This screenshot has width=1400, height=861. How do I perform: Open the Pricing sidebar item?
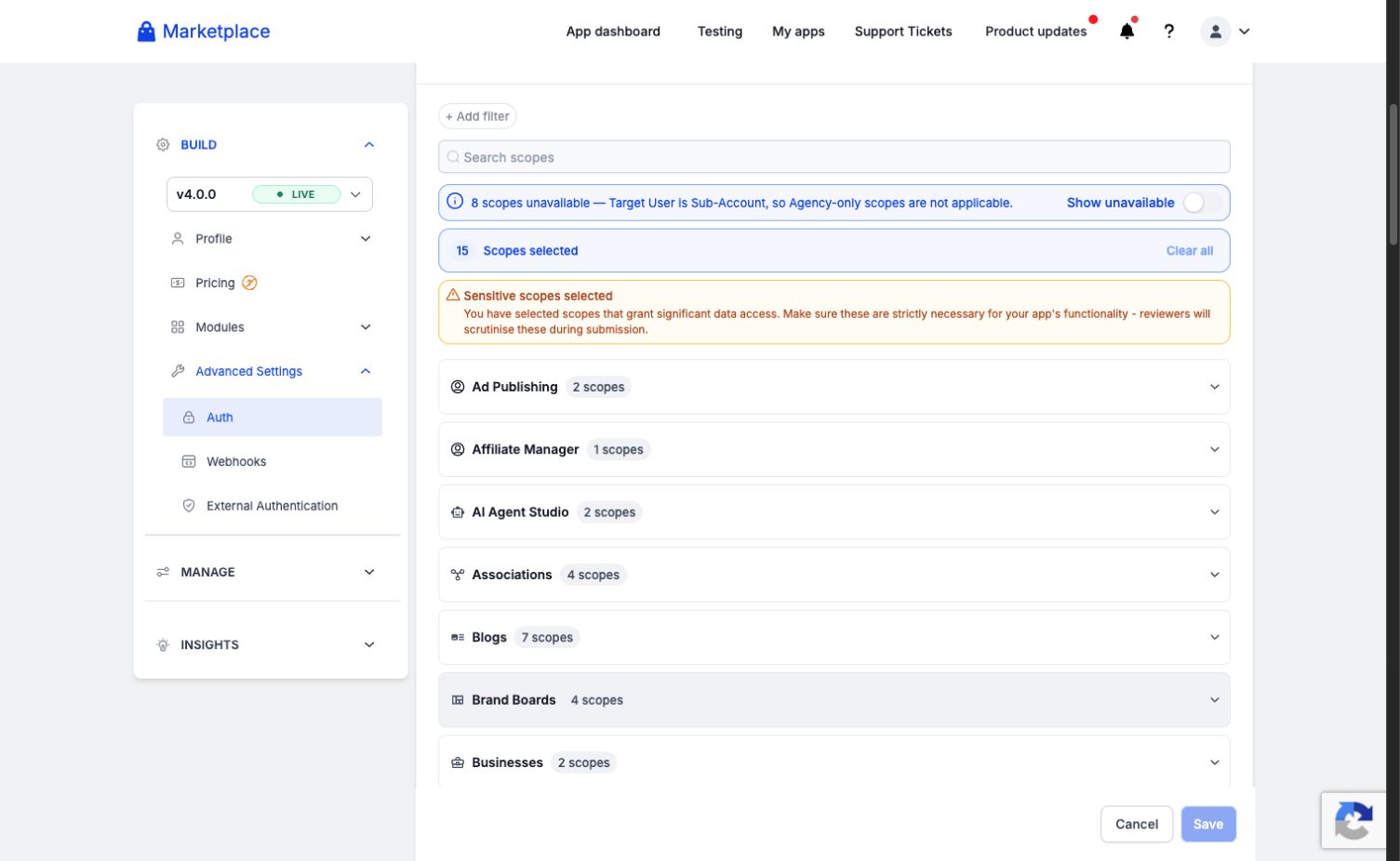pyautogui.click(x=215, y=283)
